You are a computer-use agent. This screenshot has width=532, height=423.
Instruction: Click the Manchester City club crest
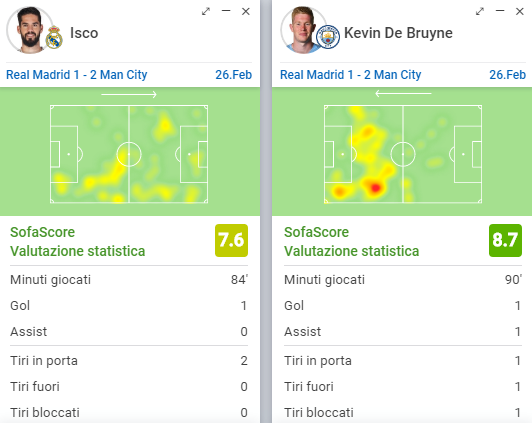(x=328, y=37)
